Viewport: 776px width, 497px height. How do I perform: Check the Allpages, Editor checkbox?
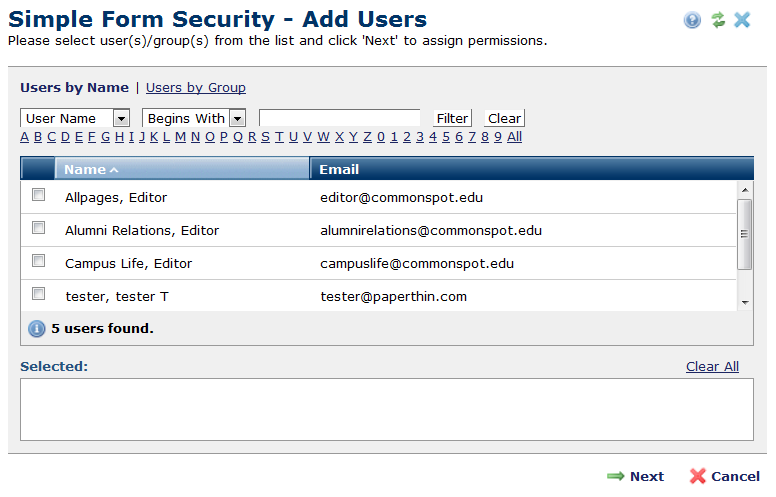pyautogui.click(x=39, y=195)
